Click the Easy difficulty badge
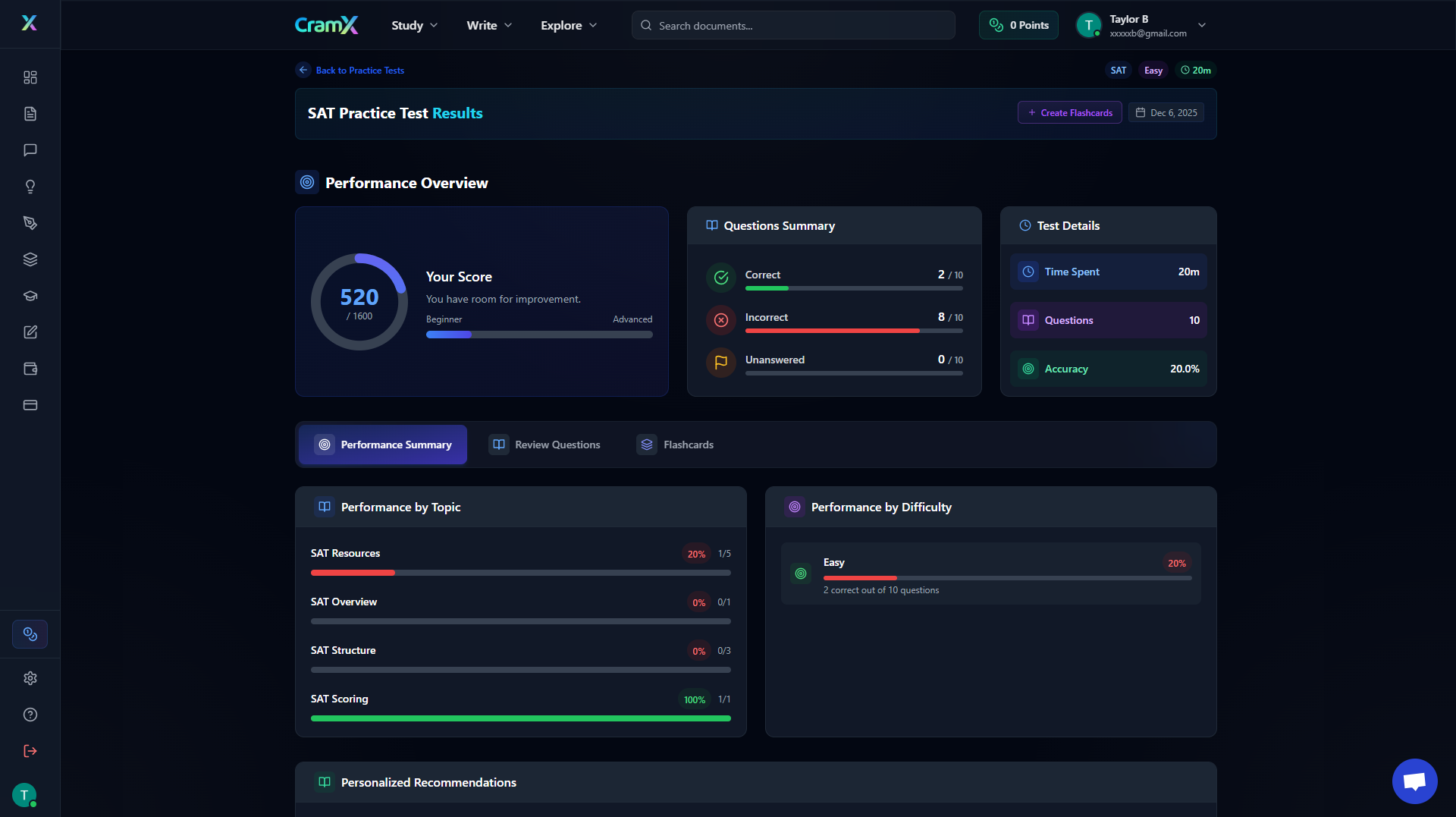The image size is (1456, 817). click(1153, 70)
